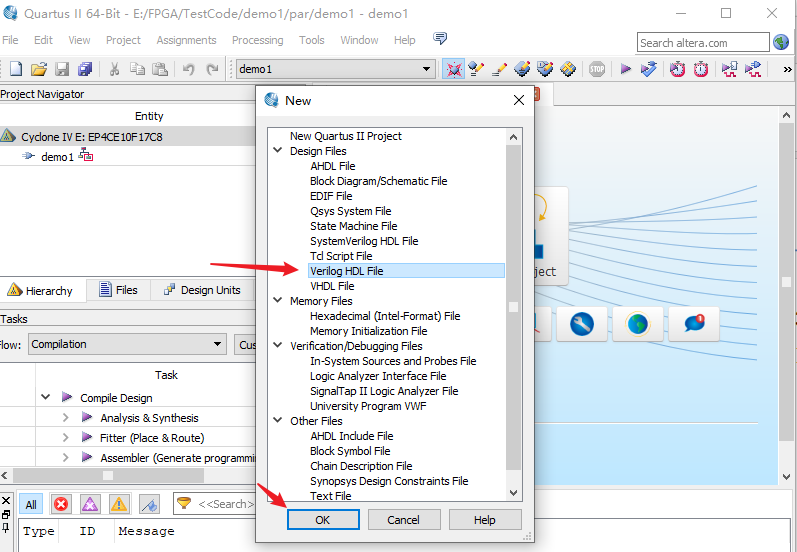797x552 pixels.
Task: Confirm with OK in New dialog
Action: coord(323,519)
